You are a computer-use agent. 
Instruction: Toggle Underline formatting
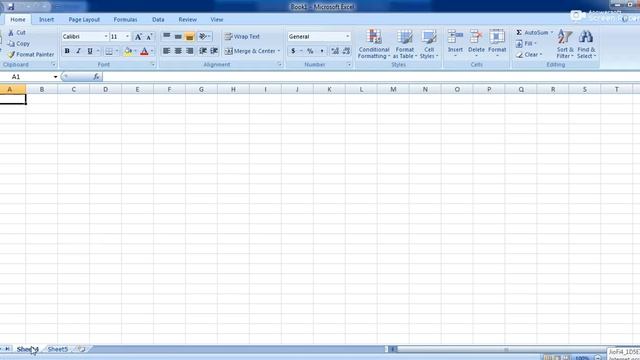point(89,51)
